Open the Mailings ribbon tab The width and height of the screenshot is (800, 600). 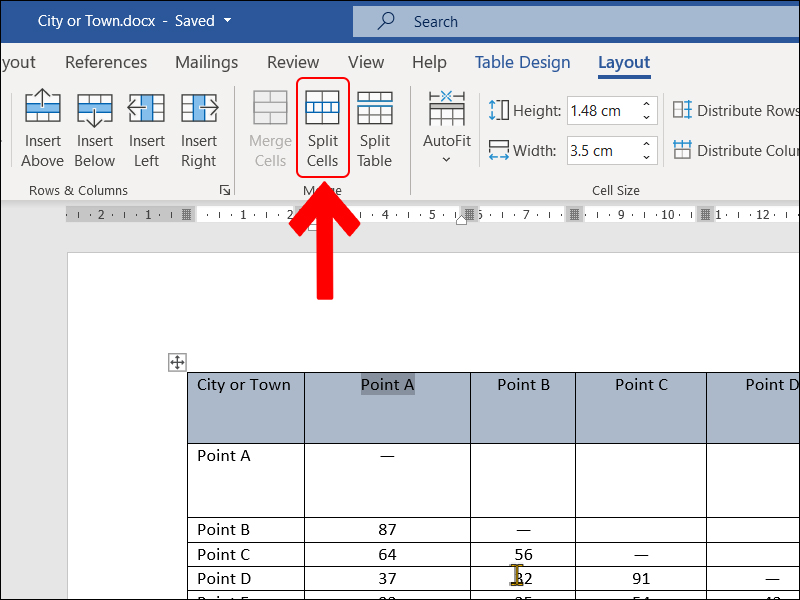tap(206, 62)
